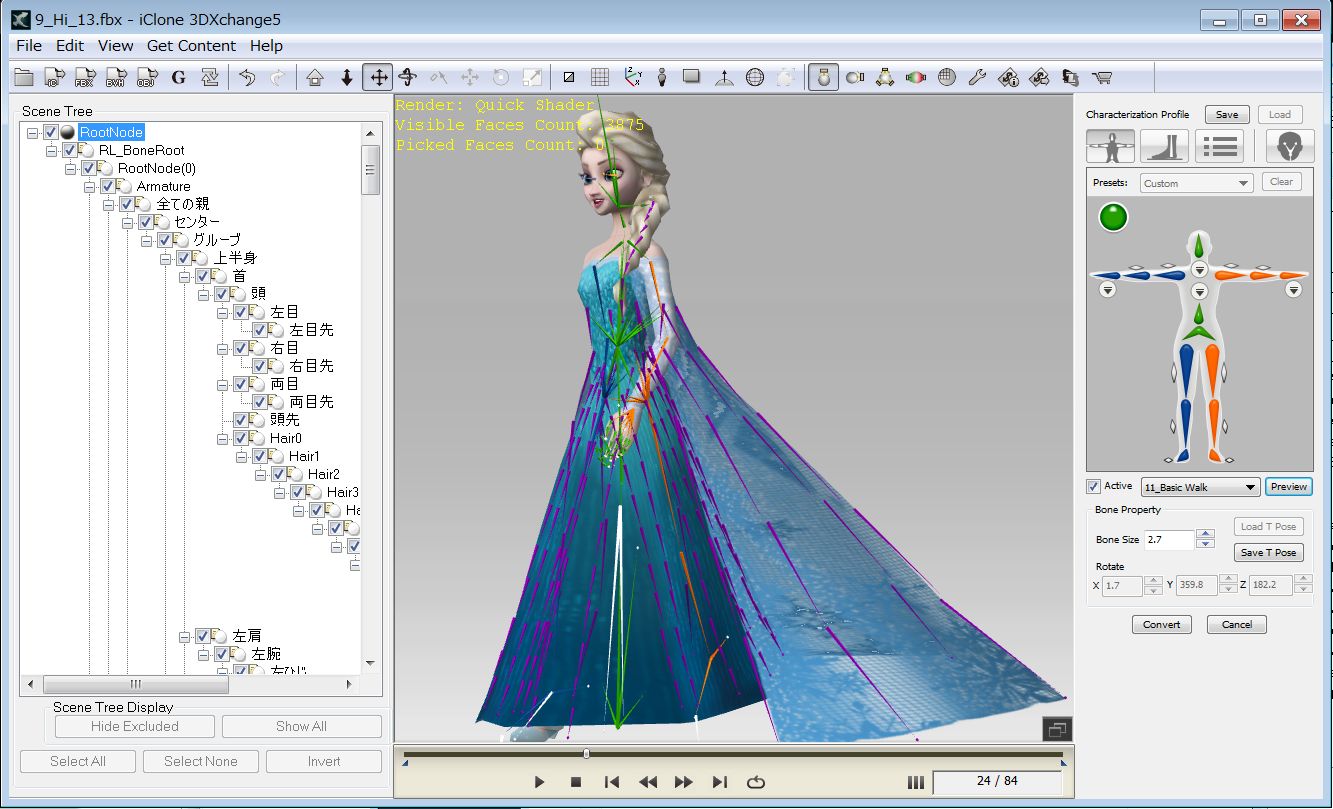Click the Stop playback button

pyautogui.click(x=576, y=782)
